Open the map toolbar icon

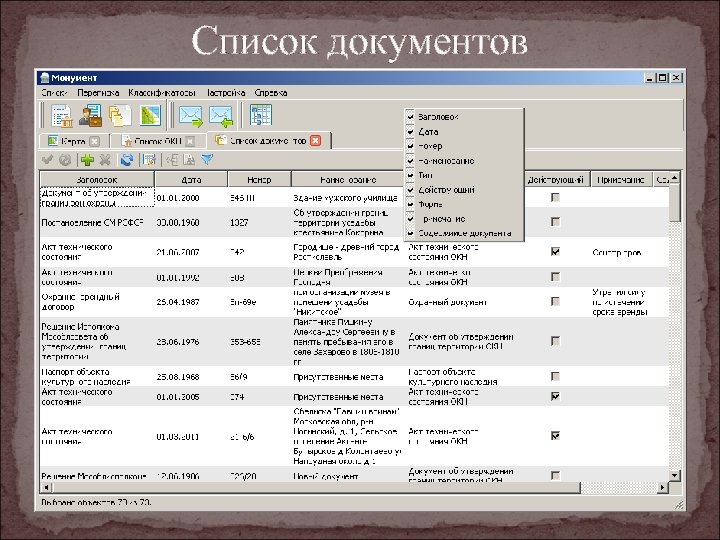tap(150, 115)
